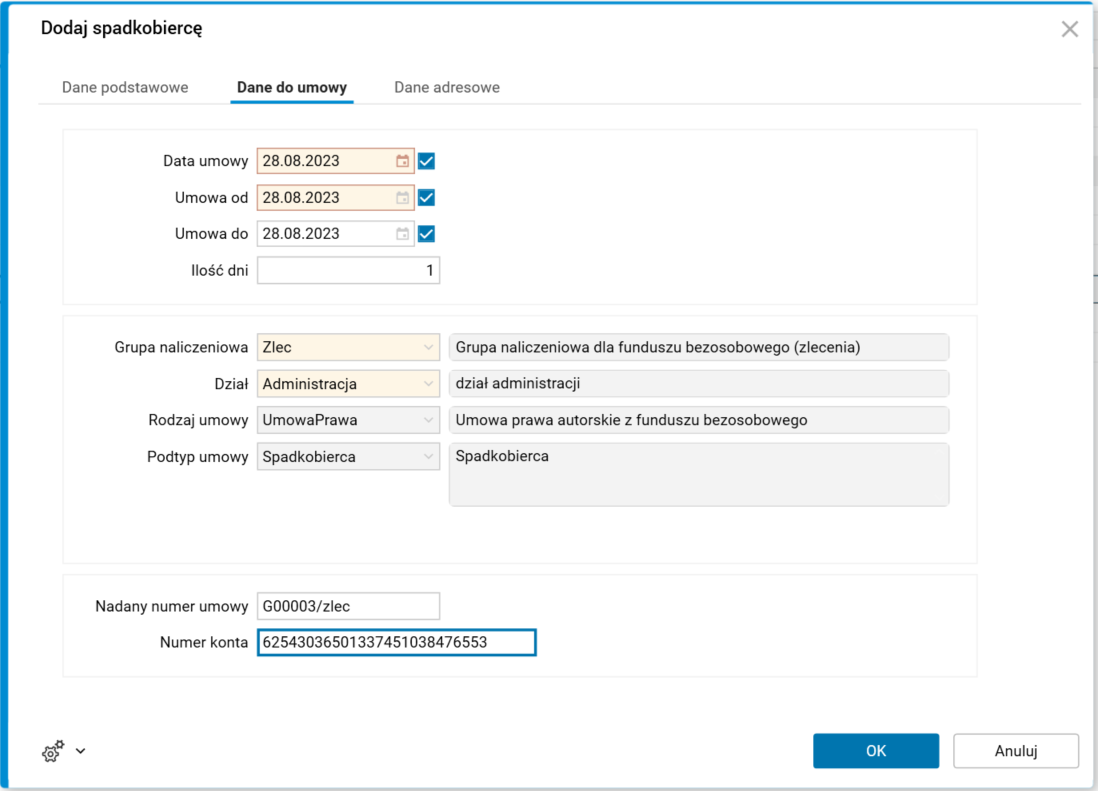Uncheck the Data umowy checkbox

[427, 161]
